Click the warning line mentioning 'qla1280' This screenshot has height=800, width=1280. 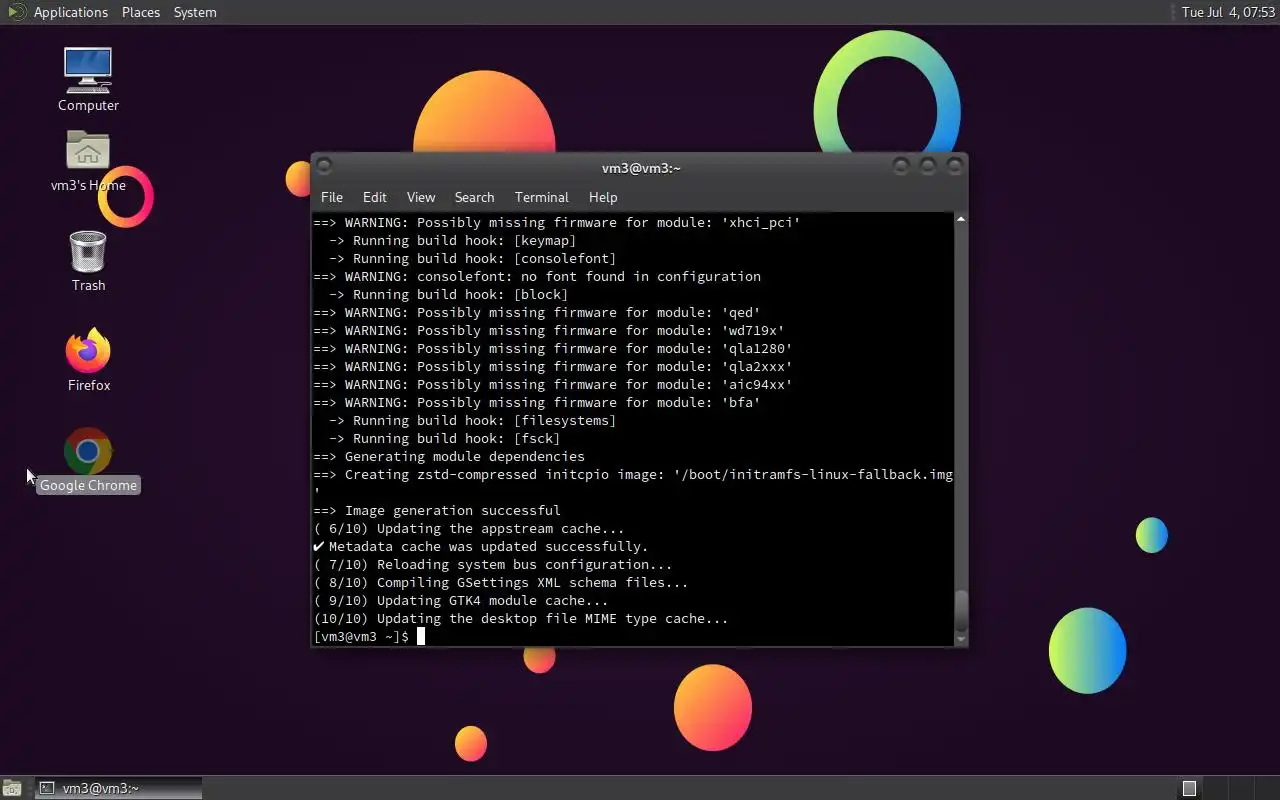553,348
